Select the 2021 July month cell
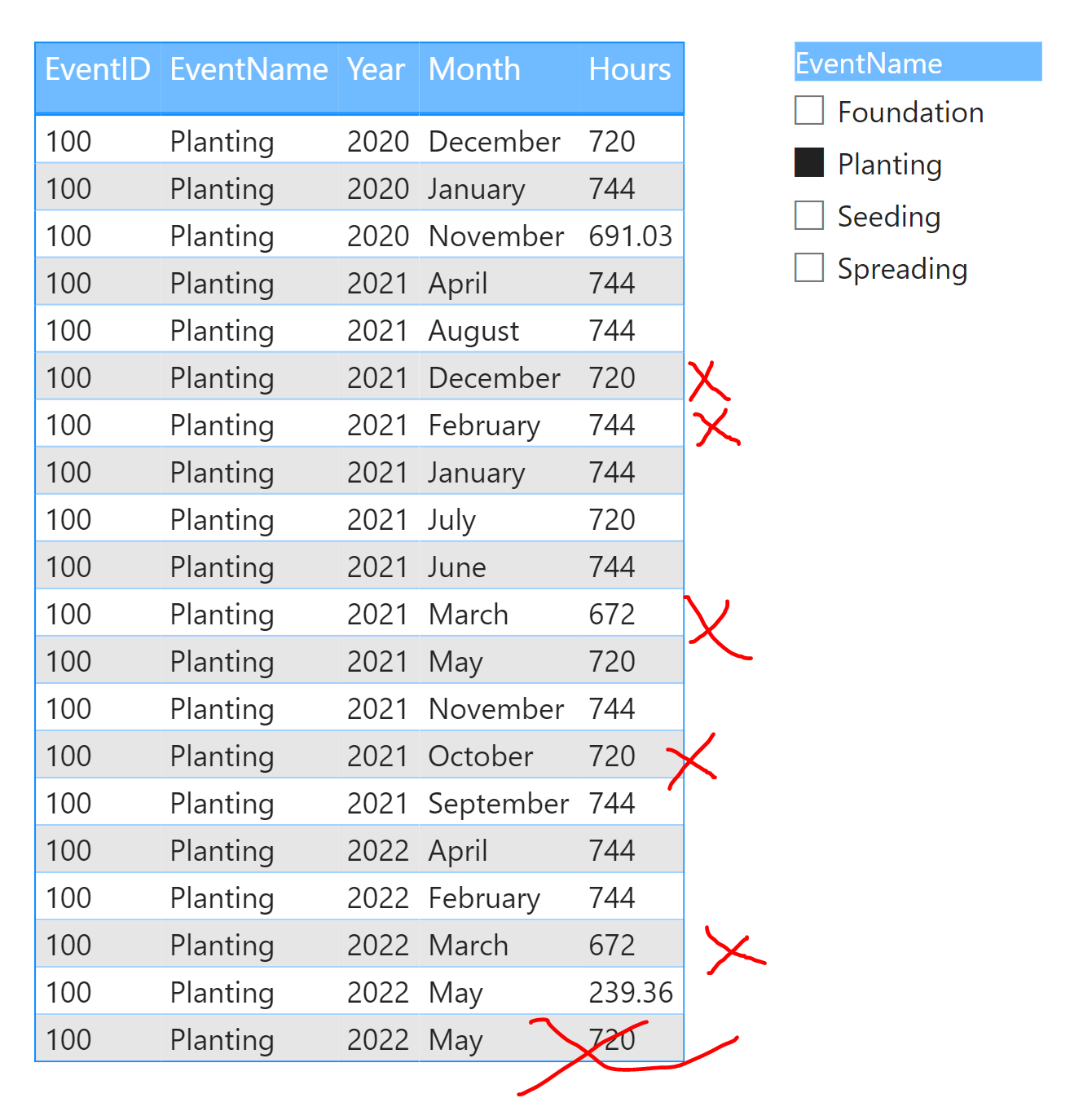 click(x=452, y=520)
